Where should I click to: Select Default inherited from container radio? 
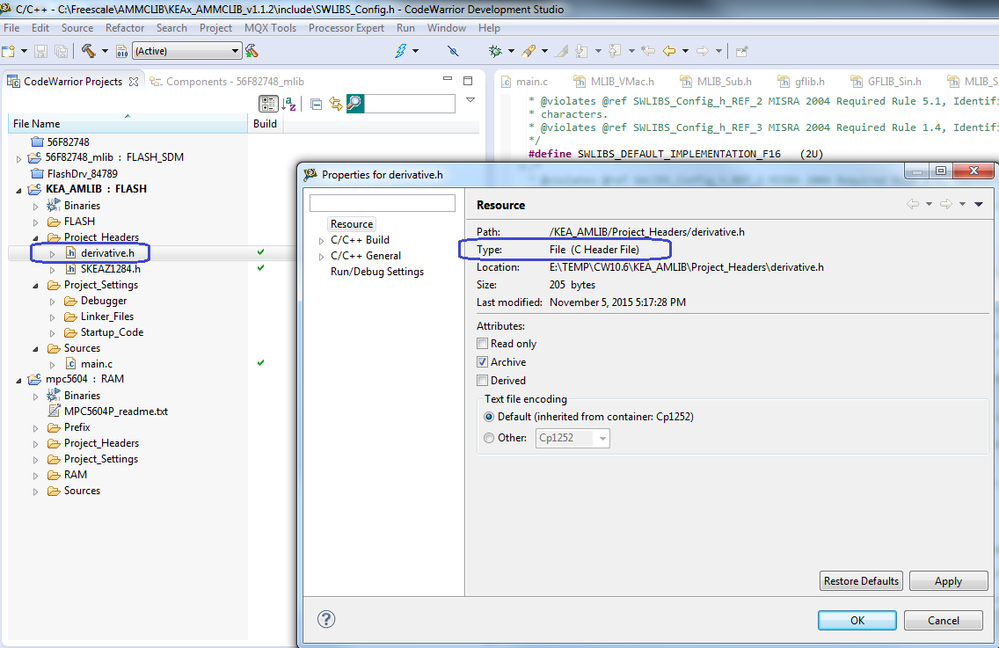point(489,417)
